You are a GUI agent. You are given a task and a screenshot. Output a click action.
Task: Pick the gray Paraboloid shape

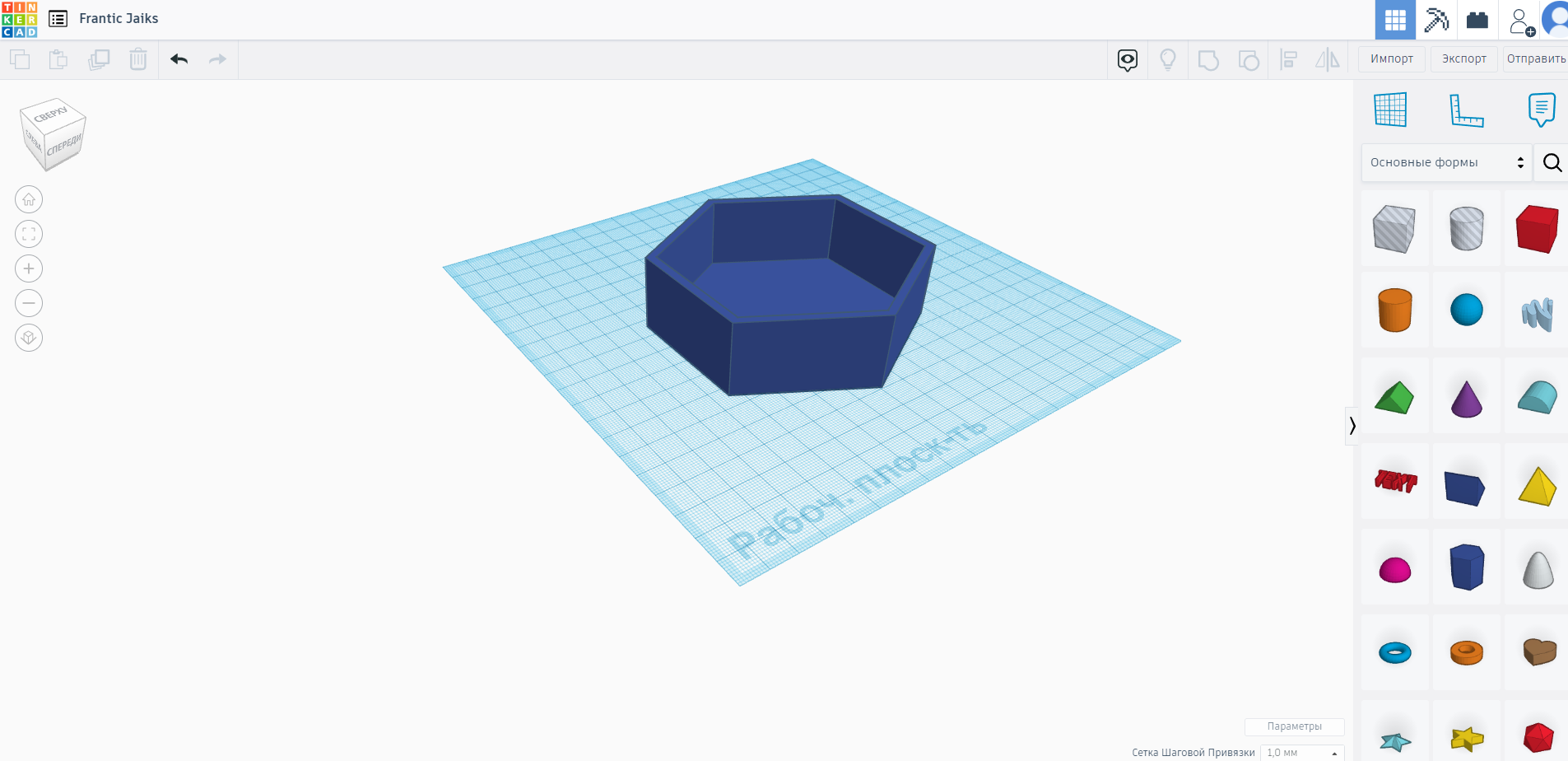pyautogui.click(x=1537, y=569)
